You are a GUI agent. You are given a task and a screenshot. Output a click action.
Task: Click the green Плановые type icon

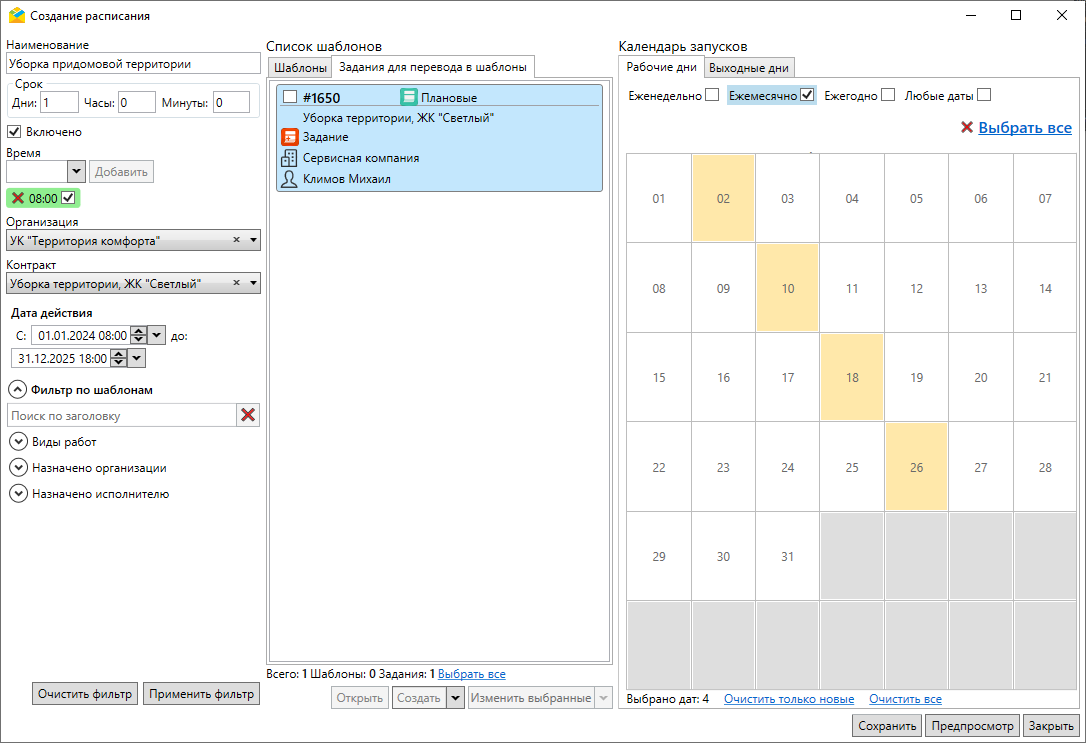[409, 97]
